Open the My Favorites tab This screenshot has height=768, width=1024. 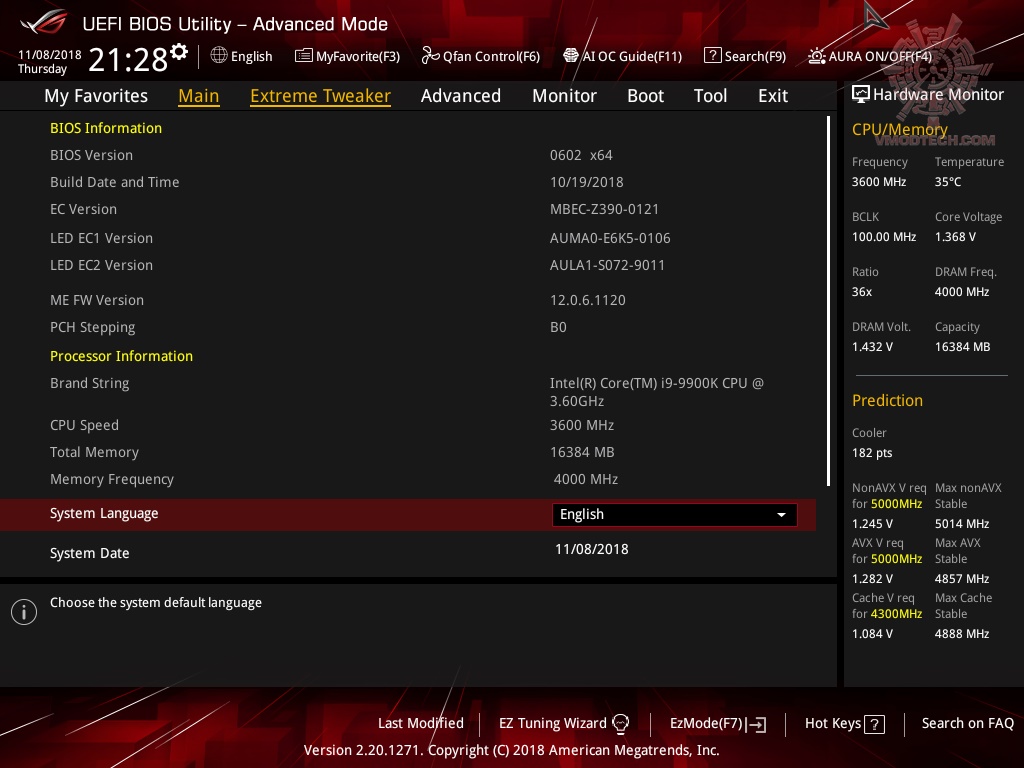pos(96,96)
